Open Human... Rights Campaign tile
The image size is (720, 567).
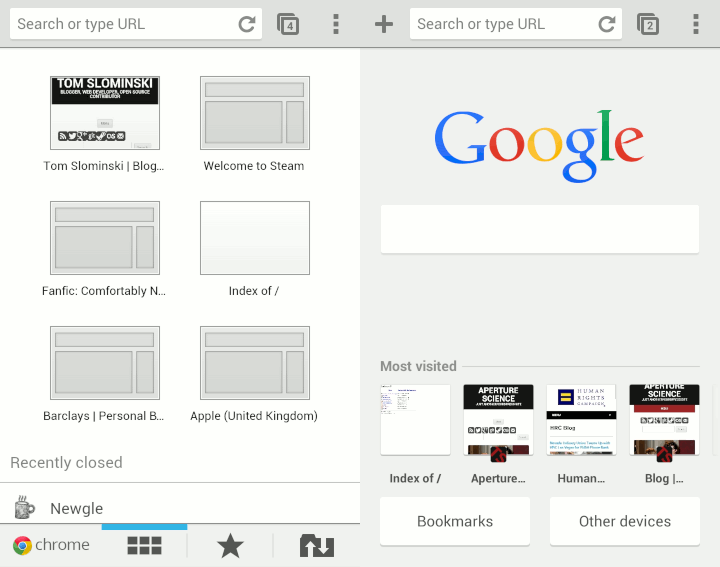tap(581, 420)
